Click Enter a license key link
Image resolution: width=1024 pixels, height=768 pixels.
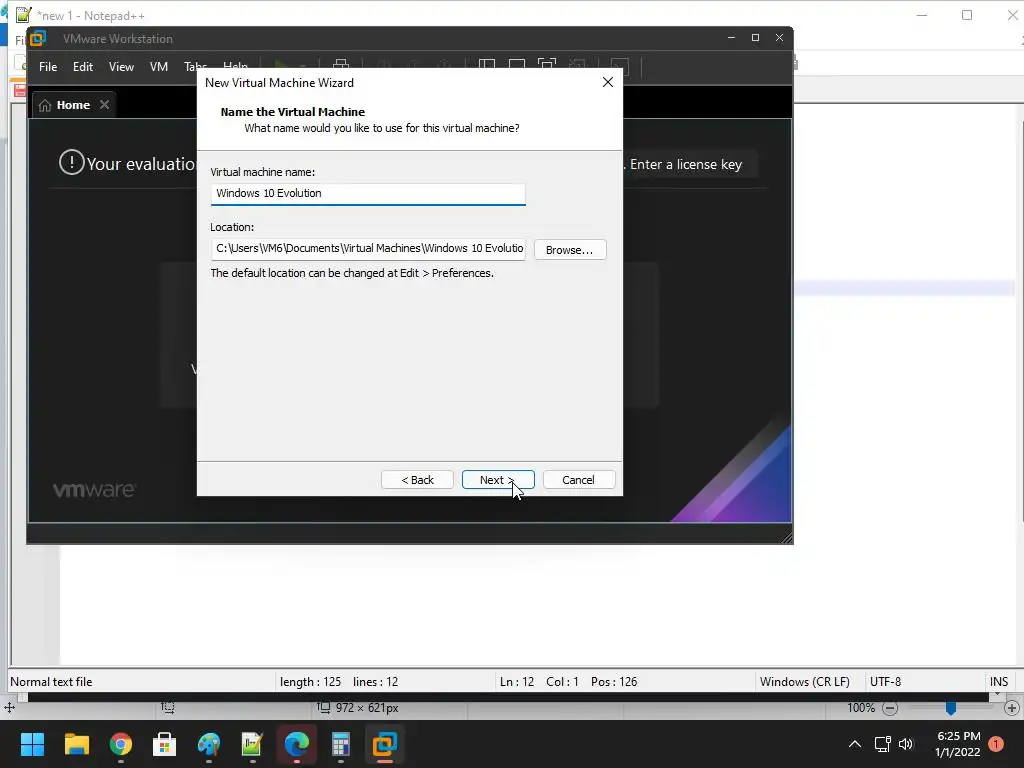[686, 165]
